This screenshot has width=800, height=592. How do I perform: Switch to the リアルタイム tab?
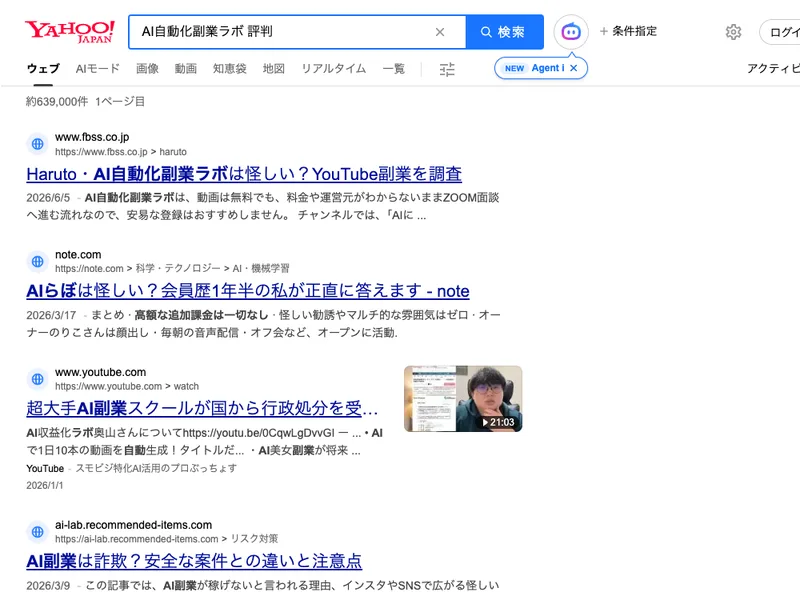(334, 68)
